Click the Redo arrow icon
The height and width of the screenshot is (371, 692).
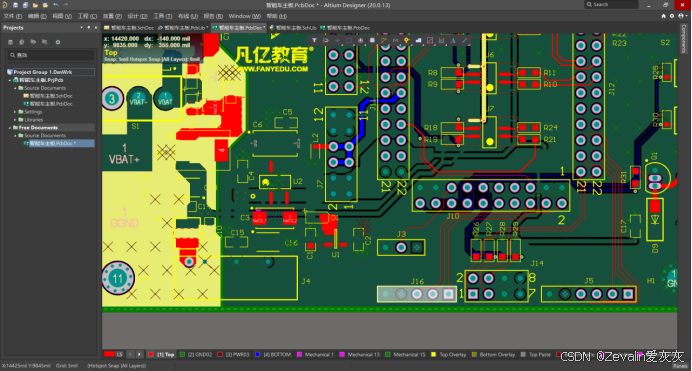66,5
